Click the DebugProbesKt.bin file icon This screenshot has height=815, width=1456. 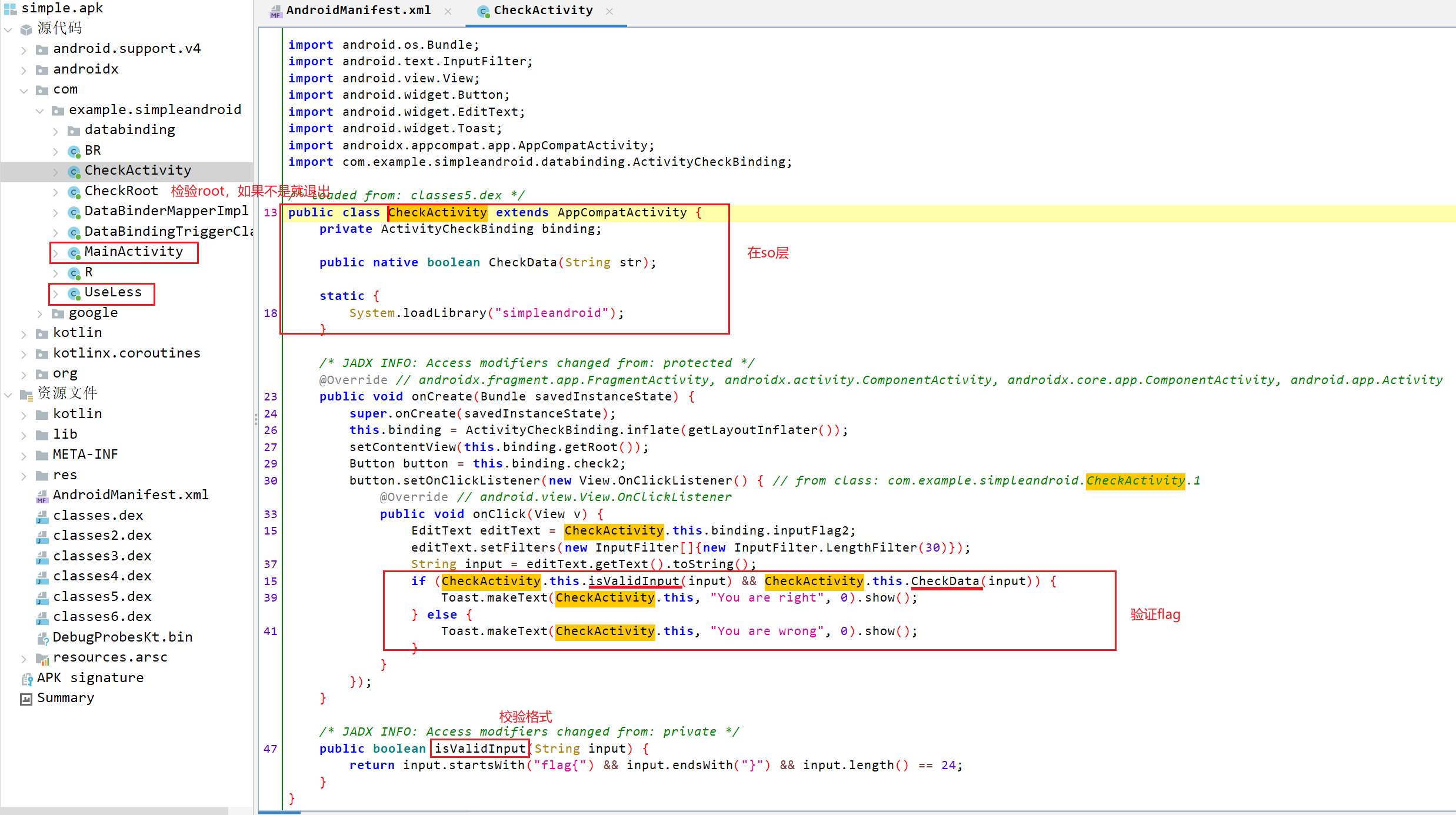coord(42,638)
